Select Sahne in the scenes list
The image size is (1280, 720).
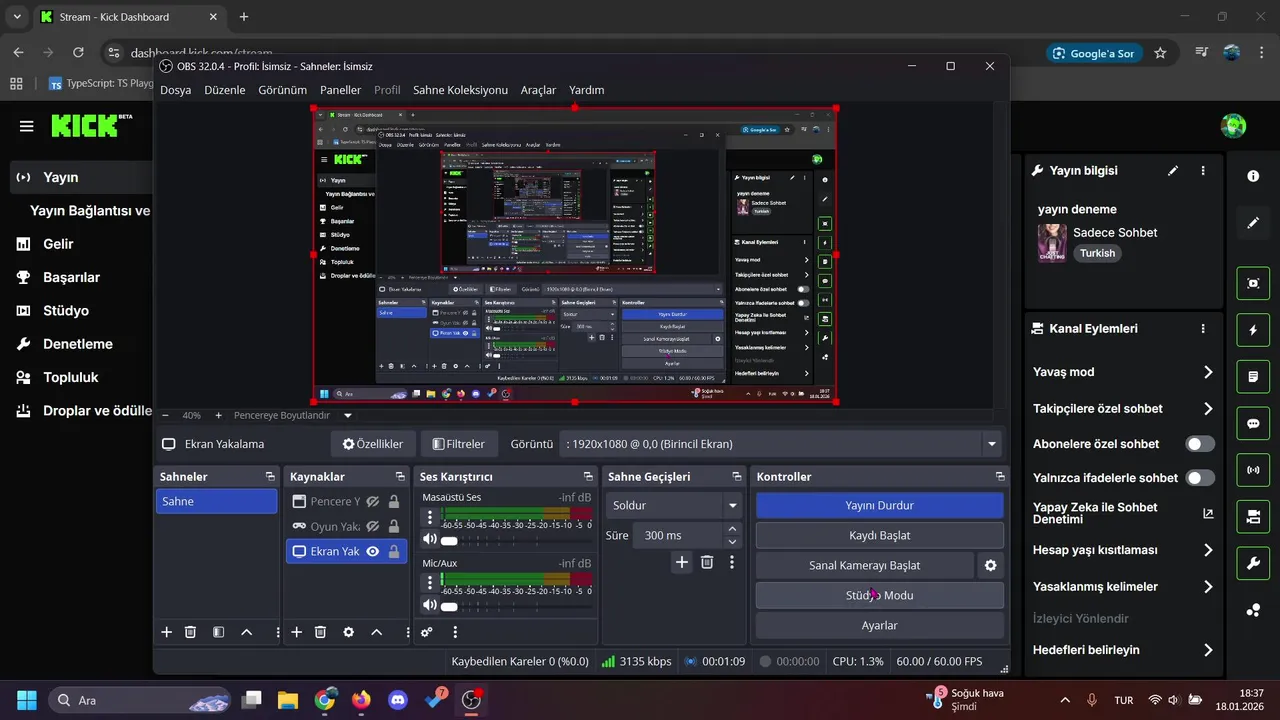[216, 501]
